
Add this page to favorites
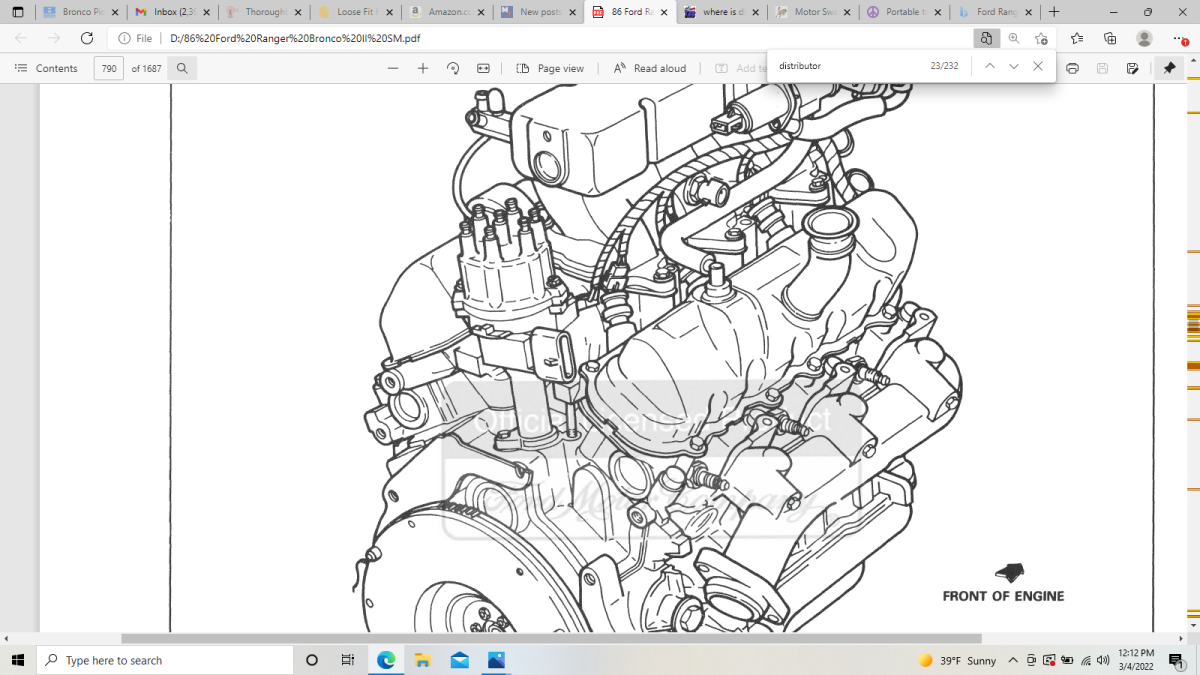(1041, 38)
